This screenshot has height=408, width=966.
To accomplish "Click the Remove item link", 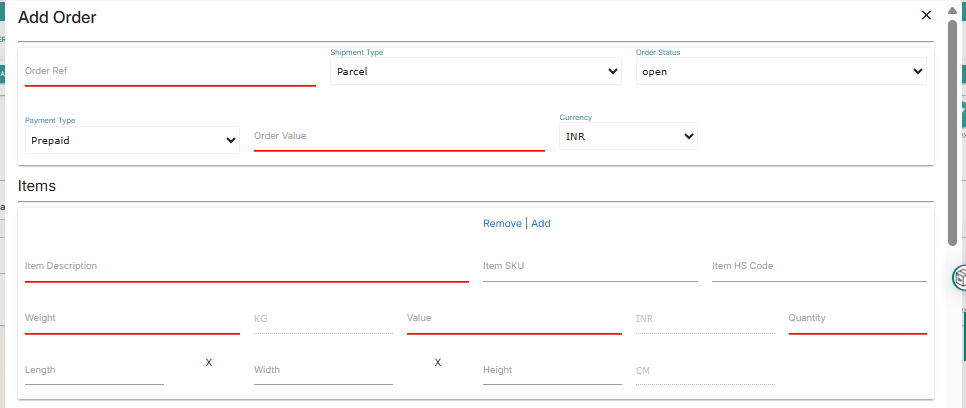I will 502,224.
